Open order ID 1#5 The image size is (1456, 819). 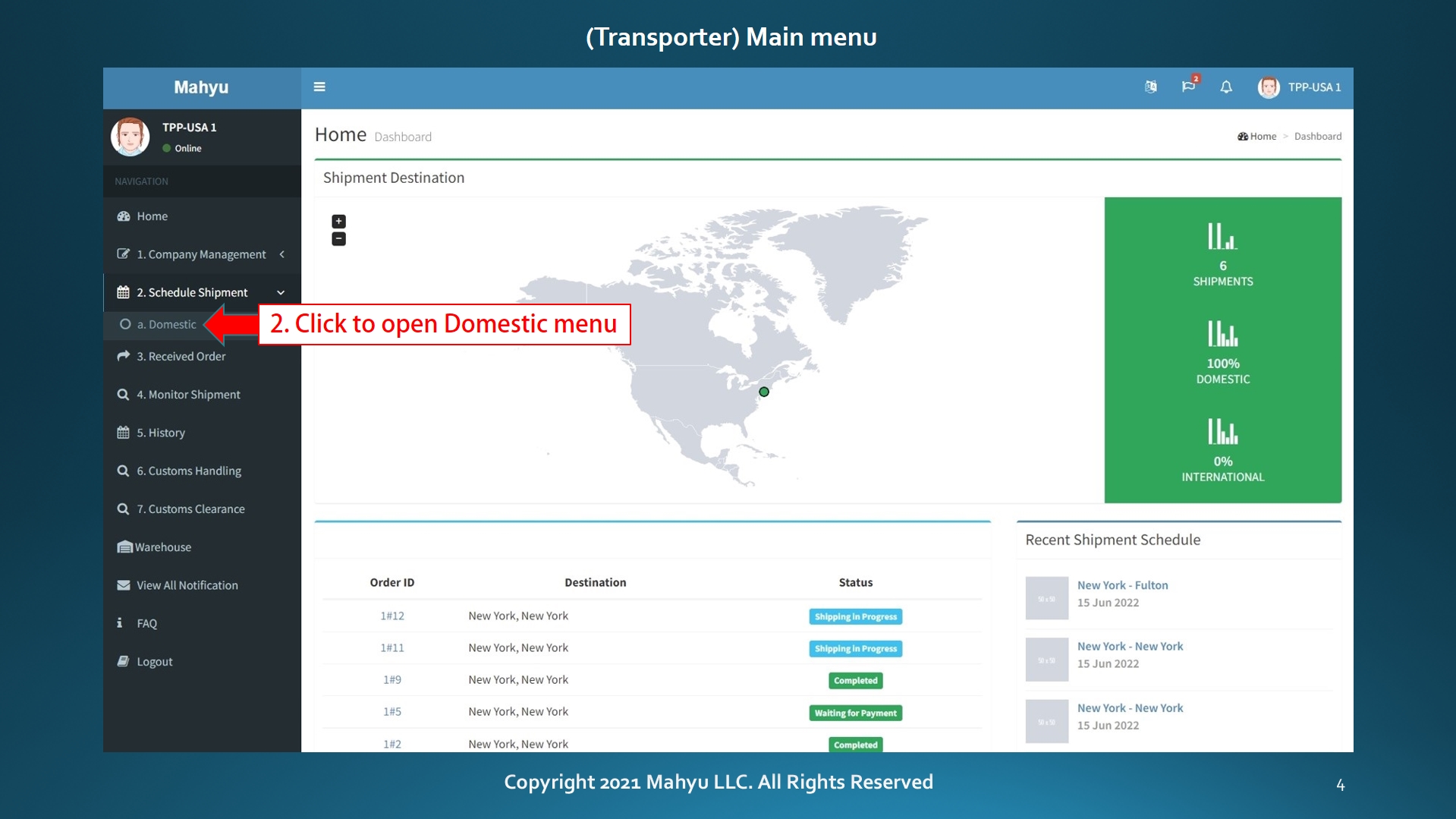[392, 711]
